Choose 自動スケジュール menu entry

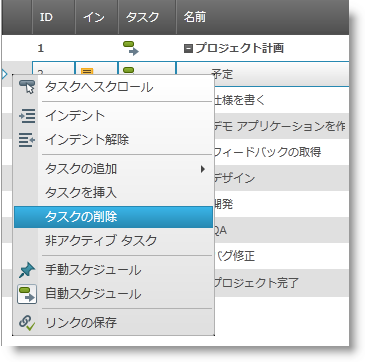click(113, 294)
